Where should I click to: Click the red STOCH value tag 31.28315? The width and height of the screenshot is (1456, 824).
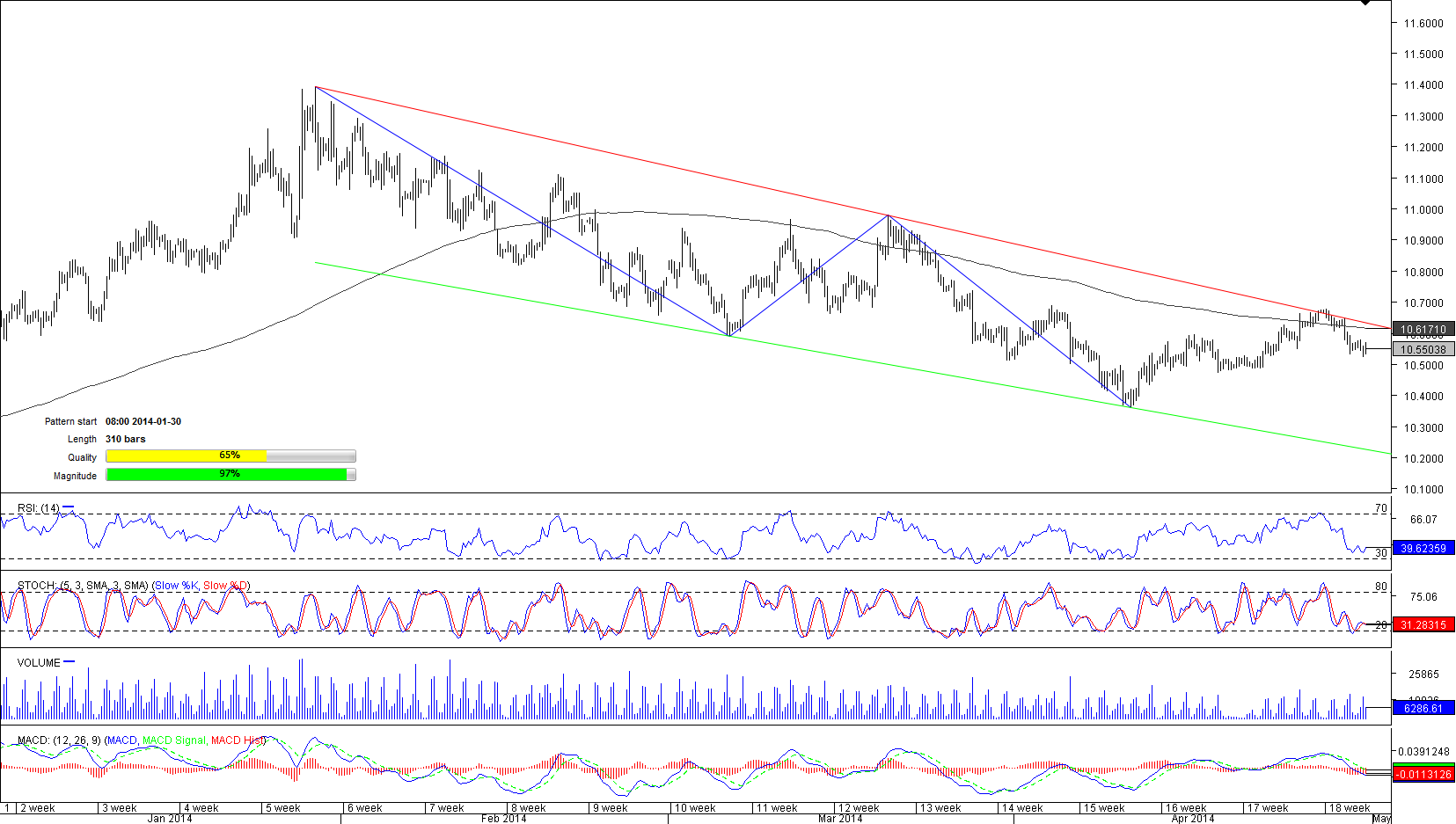(x=1423, y=625)
